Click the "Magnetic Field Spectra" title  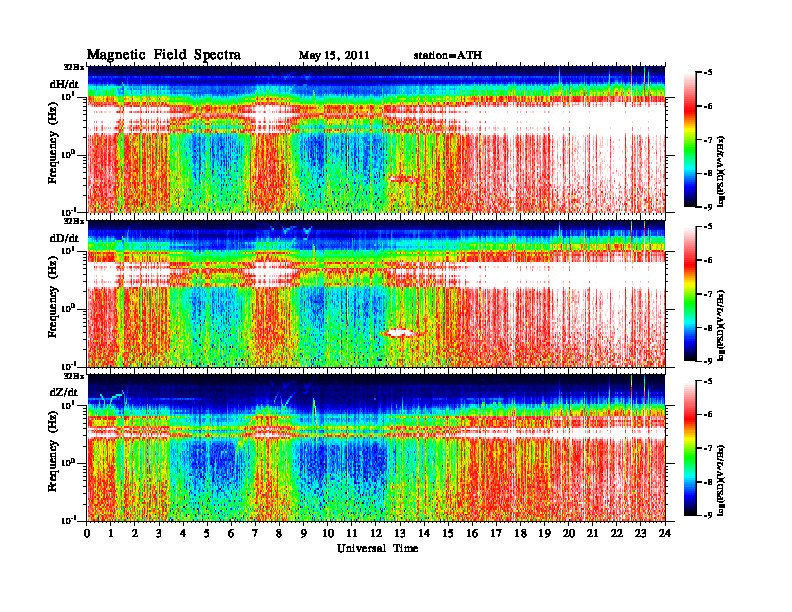coord(164,55)
